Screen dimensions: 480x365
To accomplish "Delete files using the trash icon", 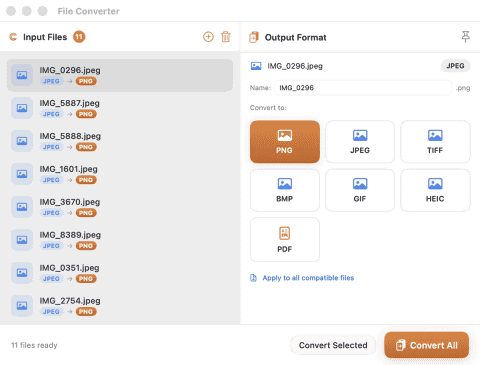I will tap(226, 37).
